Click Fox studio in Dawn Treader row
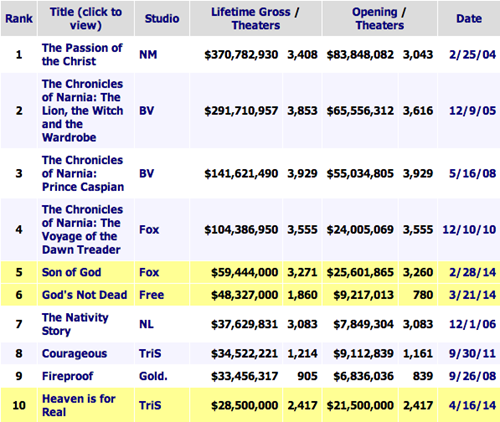This screenshot has width=500, height=422. (x=149, y=229)
